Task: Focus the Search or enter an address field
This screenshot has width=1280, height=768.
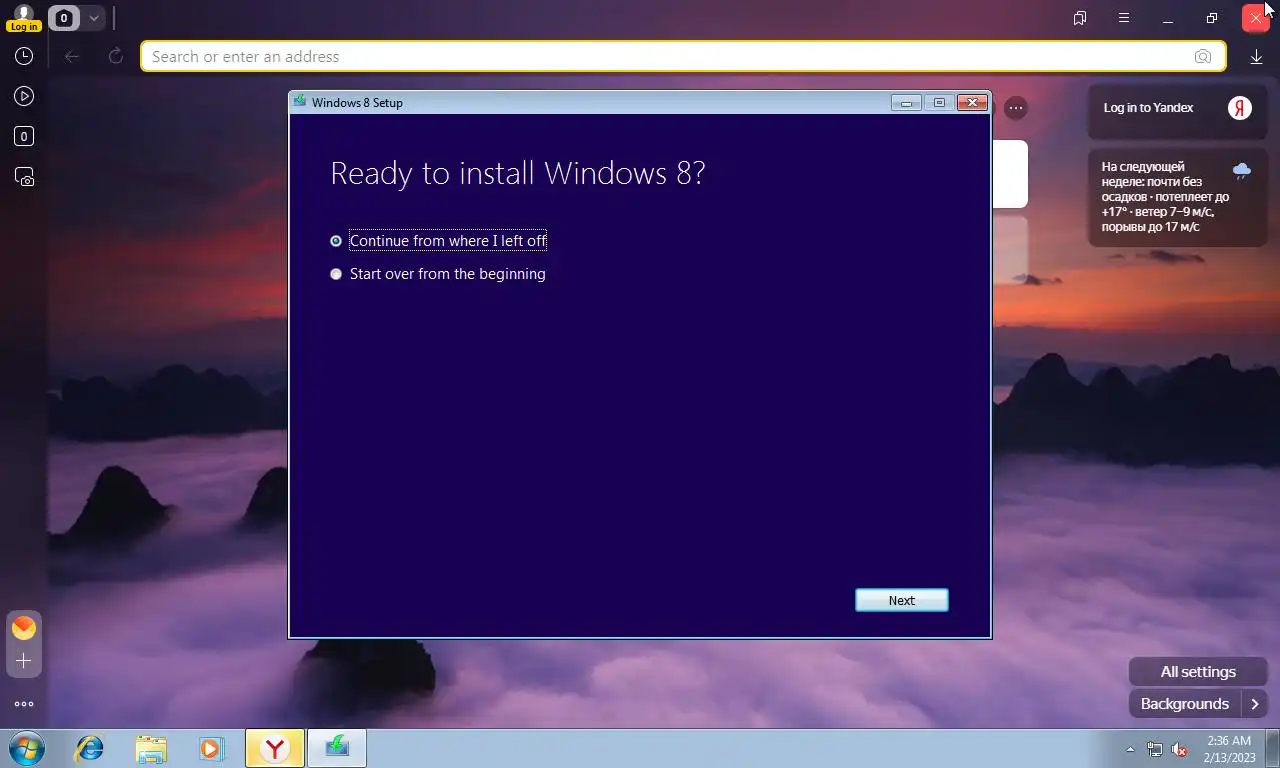Action: tap(683, 56)
